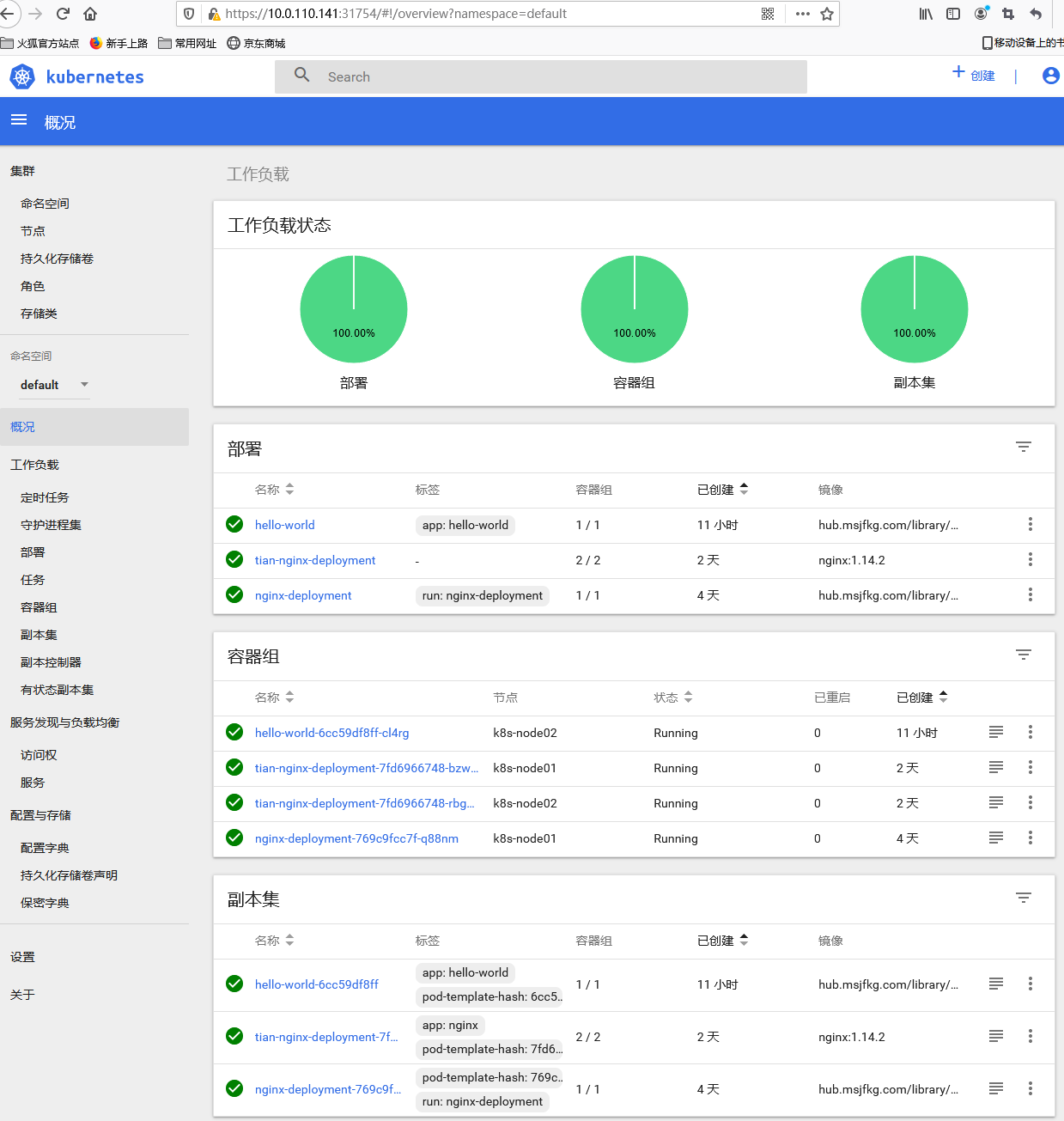
Task: Open actions menu for tian-nginx-deployment deployment
Action: [x=1030, y=559]
